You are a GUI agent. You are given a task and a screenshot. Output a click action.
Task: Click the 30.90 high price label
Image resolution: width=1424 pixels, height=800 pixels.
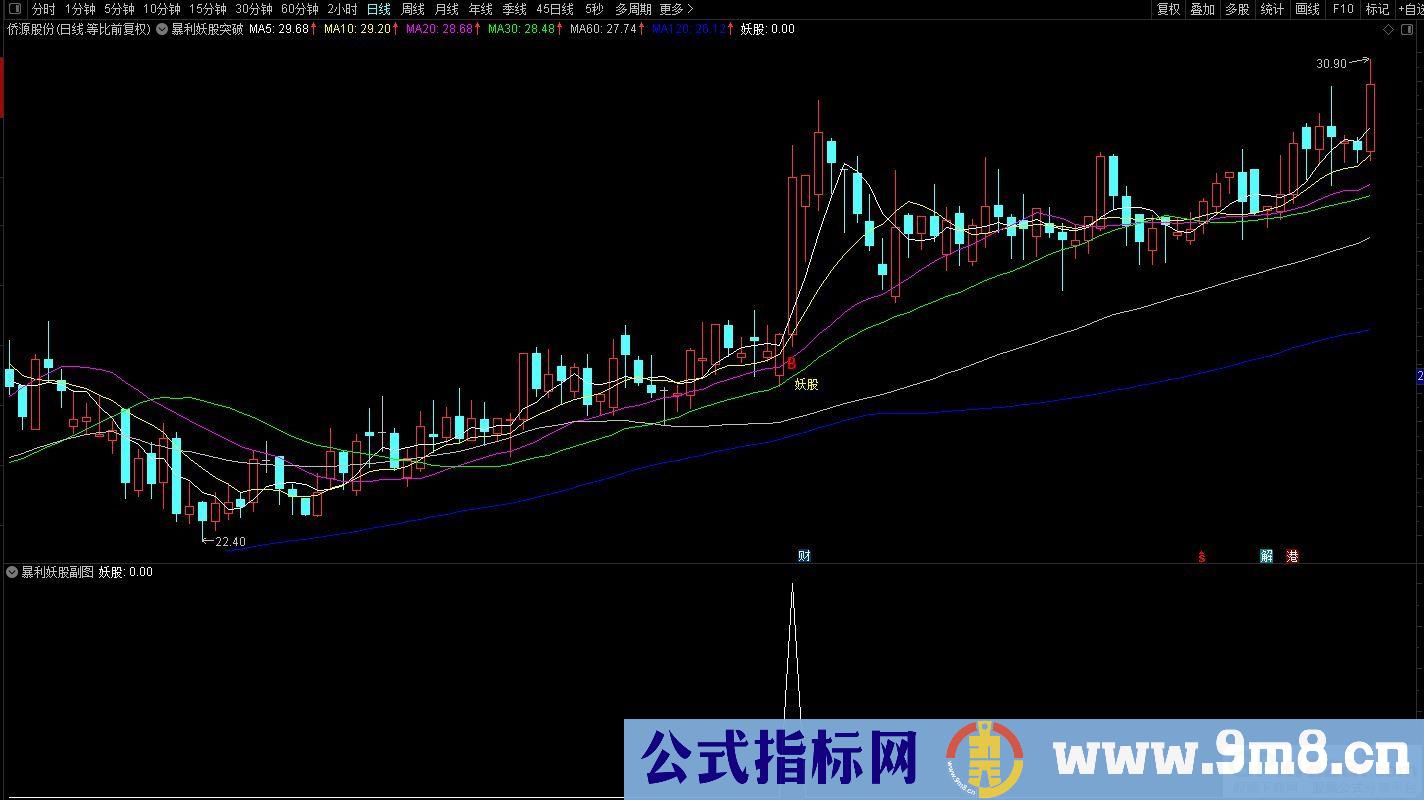(1331, 64)
